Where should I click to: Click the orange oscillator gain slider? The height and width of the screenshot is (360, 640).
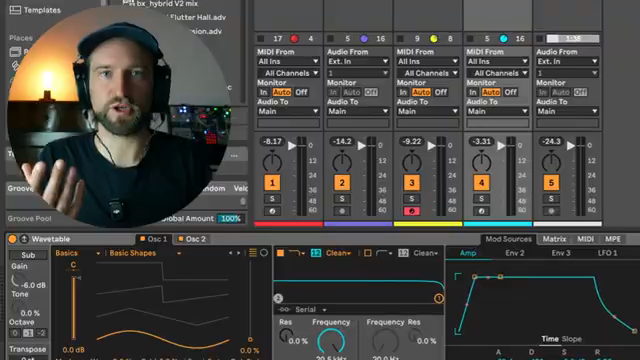tap(74, 308)
